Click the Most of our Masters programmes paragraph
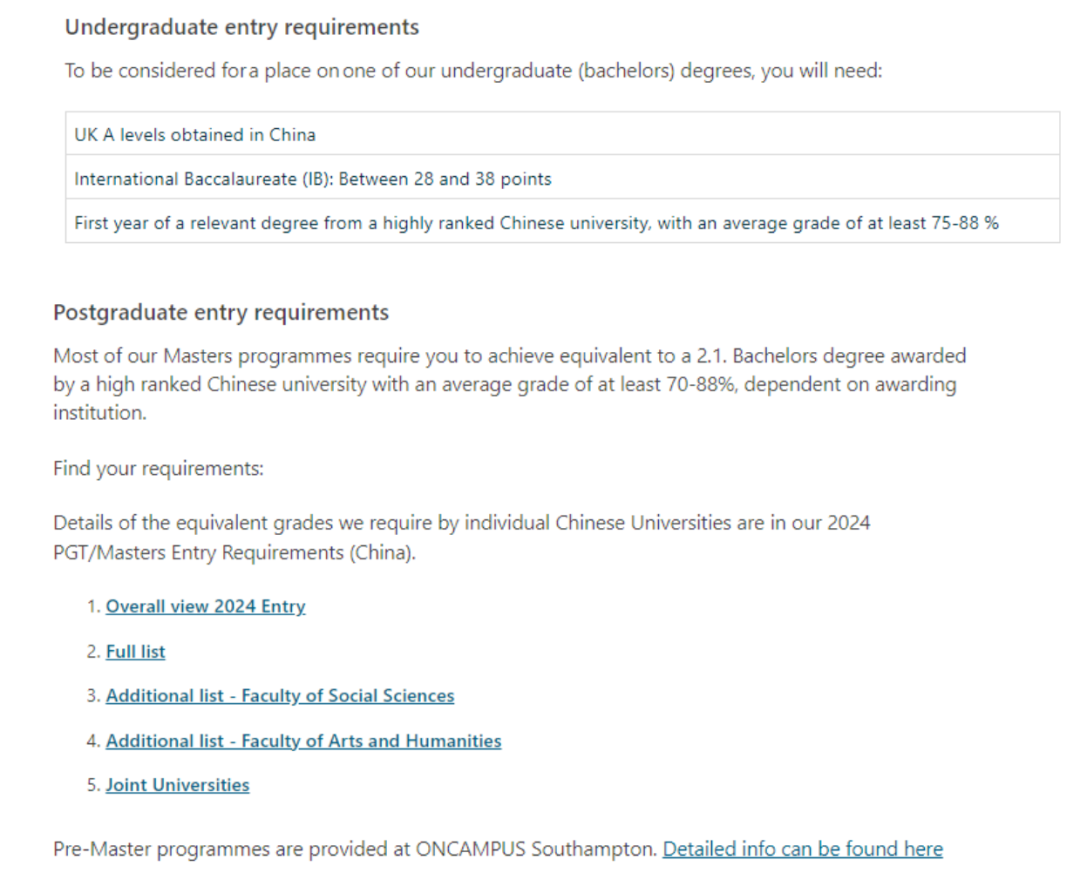 [x=510, y=384]
